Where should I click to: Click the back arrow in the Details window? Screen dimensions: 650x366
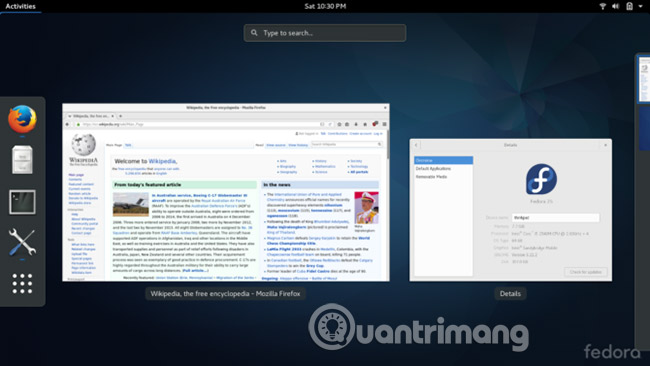tap(416, 145)
